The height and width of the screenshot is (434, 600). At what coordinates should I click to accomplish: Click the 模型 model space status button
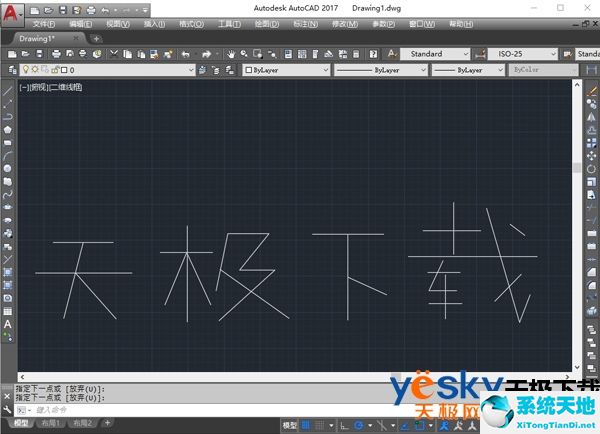(x=290, y=425)
